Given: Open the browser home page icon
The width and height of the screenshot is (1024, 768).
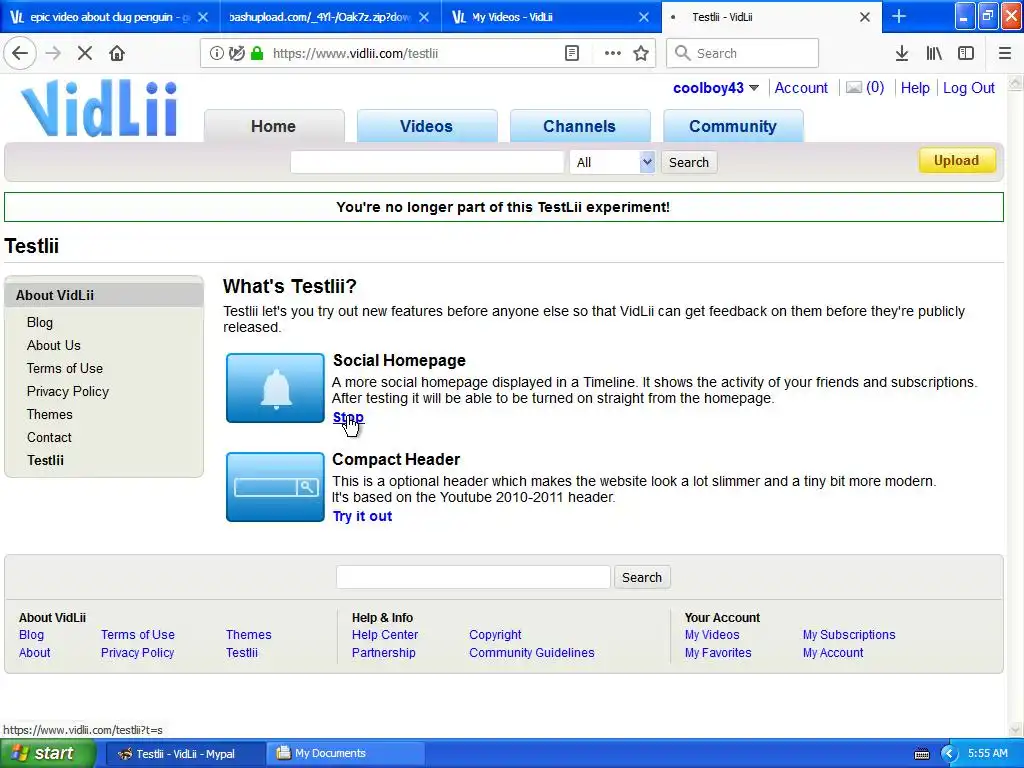Looking at the screenshot, I should click(117, 53).
